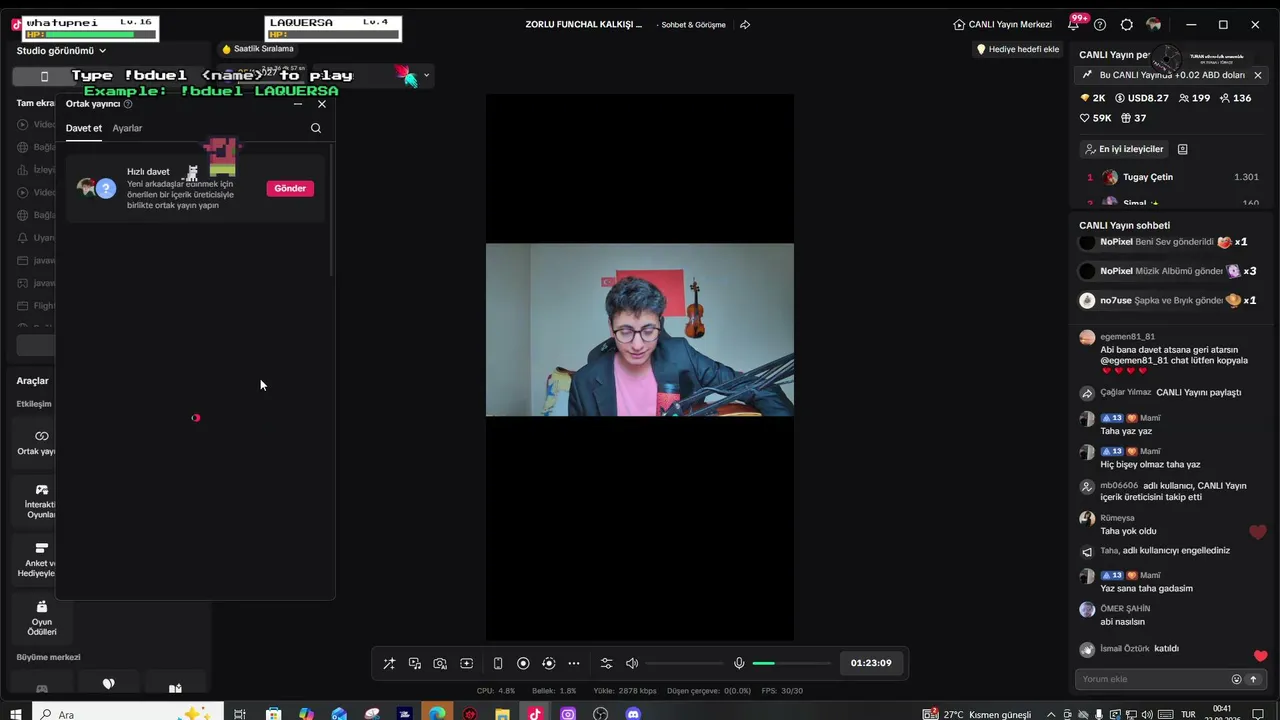Adjust the speaker volume slider

pyautogui.click(x=684, y=663)
